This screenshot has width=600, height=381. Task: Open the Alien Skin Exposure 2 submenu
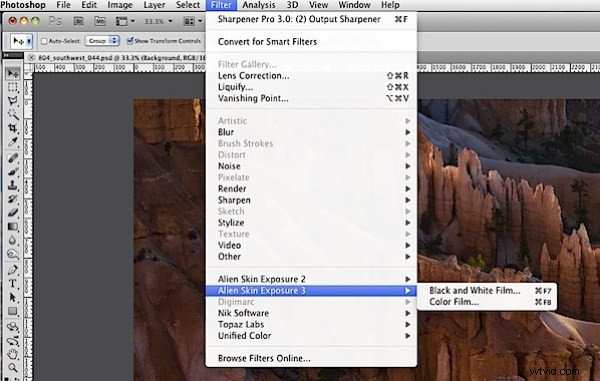[x=311, y=279]
